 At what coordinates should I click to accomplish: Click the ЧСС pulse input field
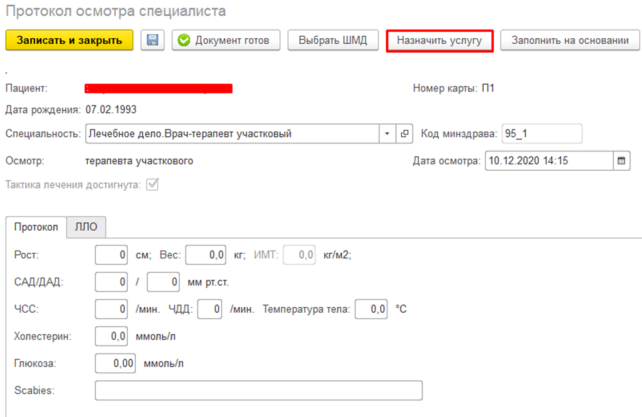(x=111, y=310)
